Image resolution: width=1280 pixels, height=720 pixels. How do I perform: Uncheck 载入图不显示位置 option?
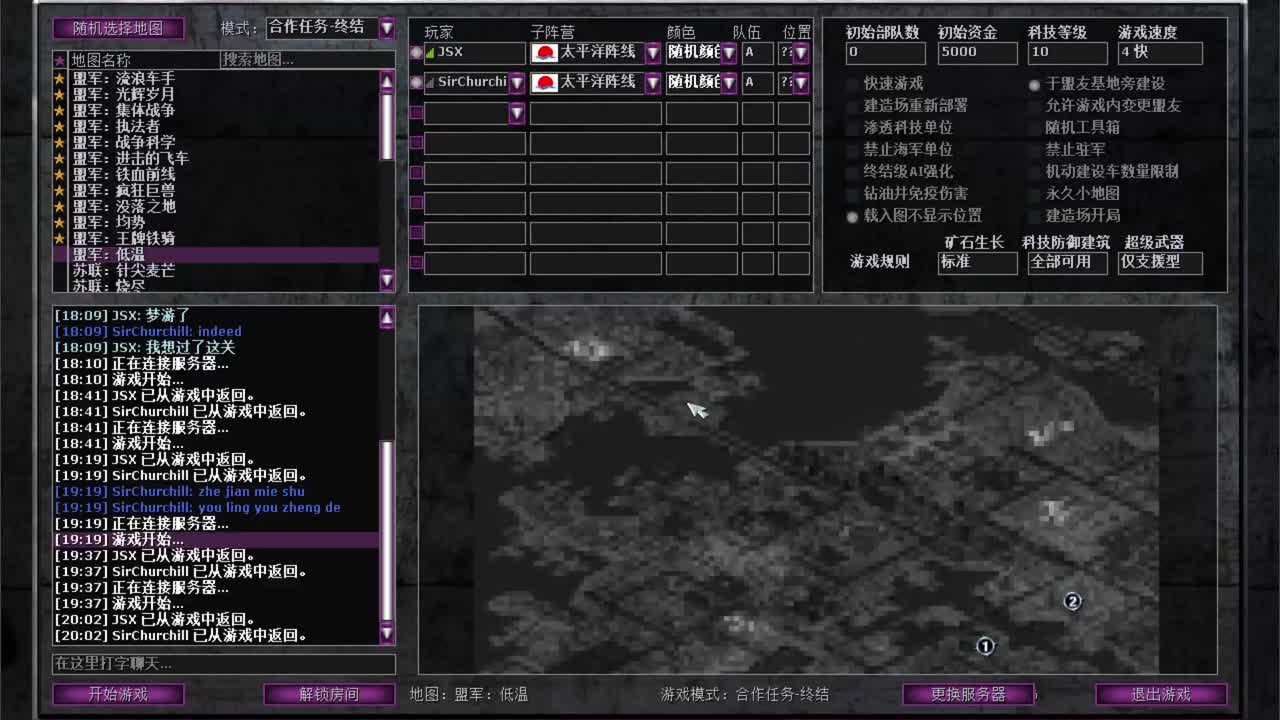(x=852, y=216)
